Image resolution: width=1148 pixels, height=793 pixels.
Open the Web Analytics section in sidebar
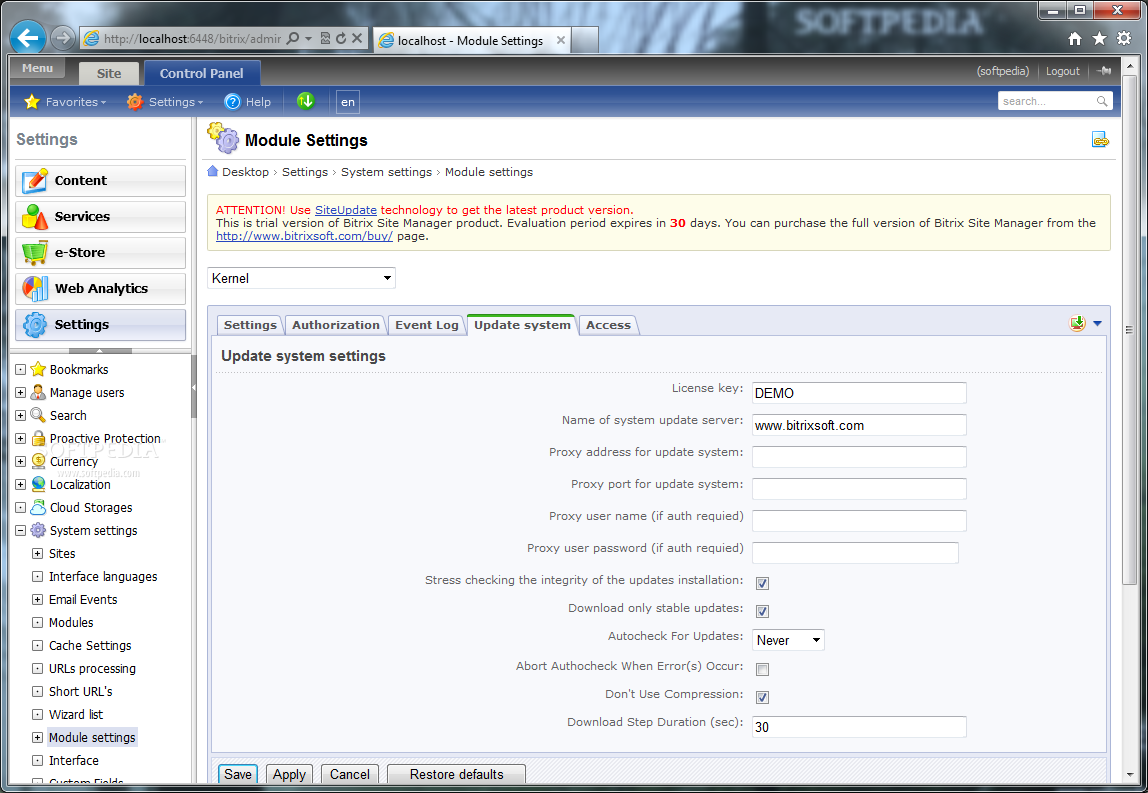(x=100, y=288)
